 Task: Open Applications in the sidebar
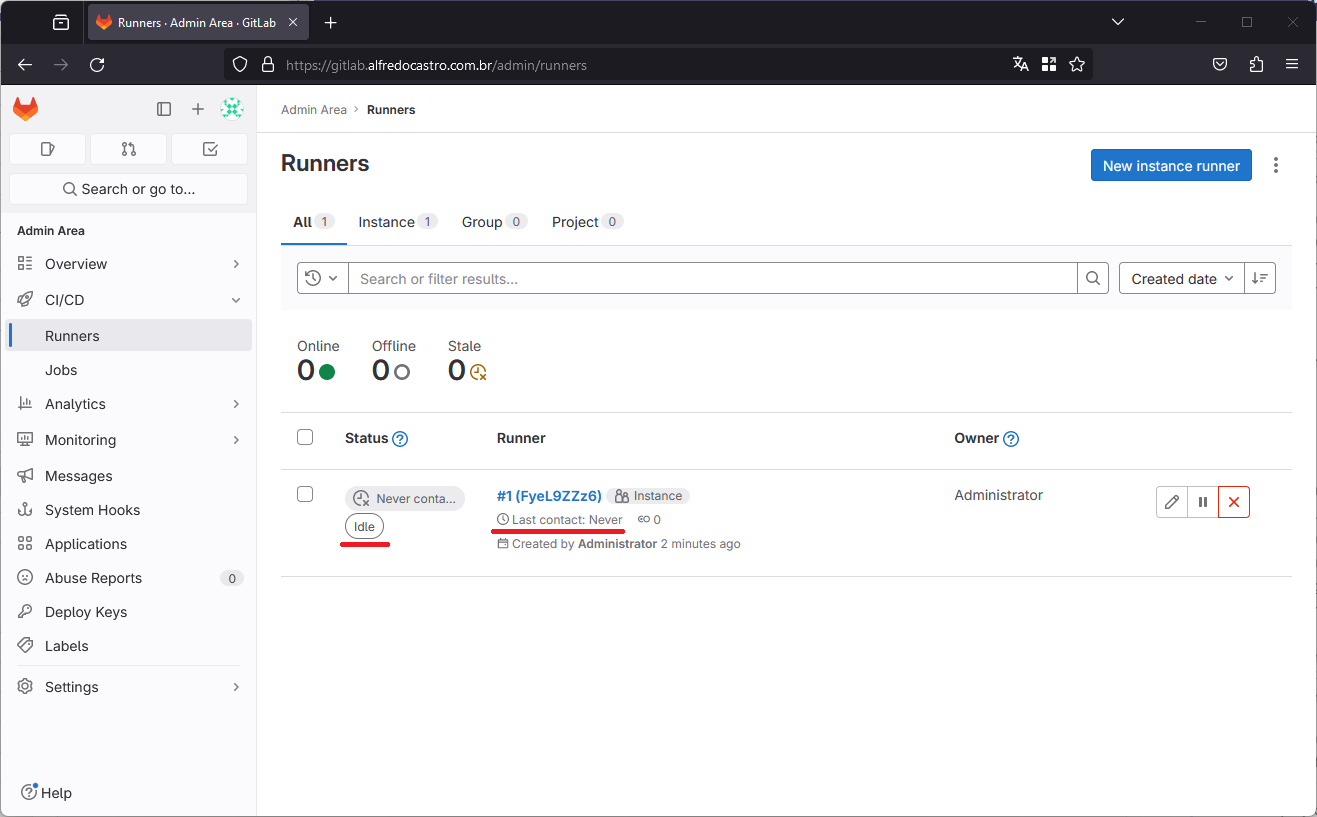pyautogui.click(x=130, y=544)
